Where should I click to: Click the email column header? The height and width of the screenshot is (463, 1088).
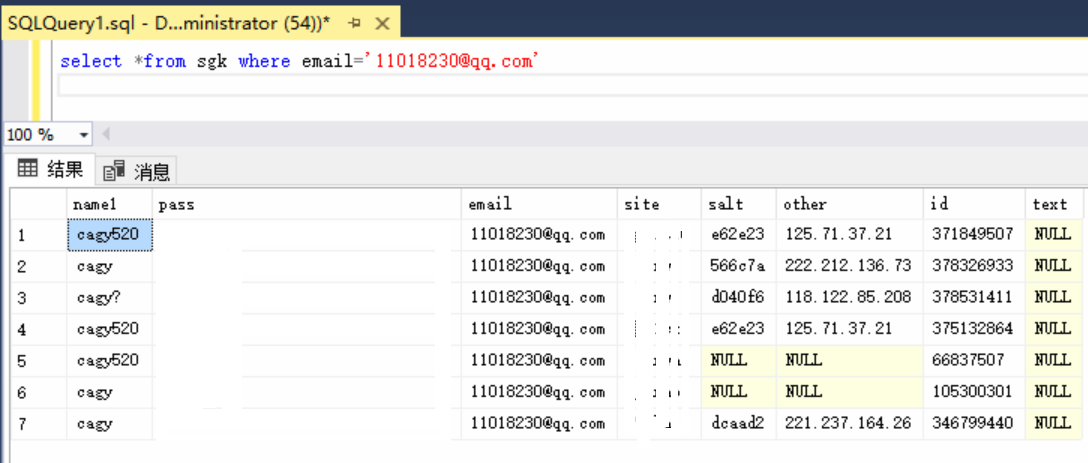540,204
